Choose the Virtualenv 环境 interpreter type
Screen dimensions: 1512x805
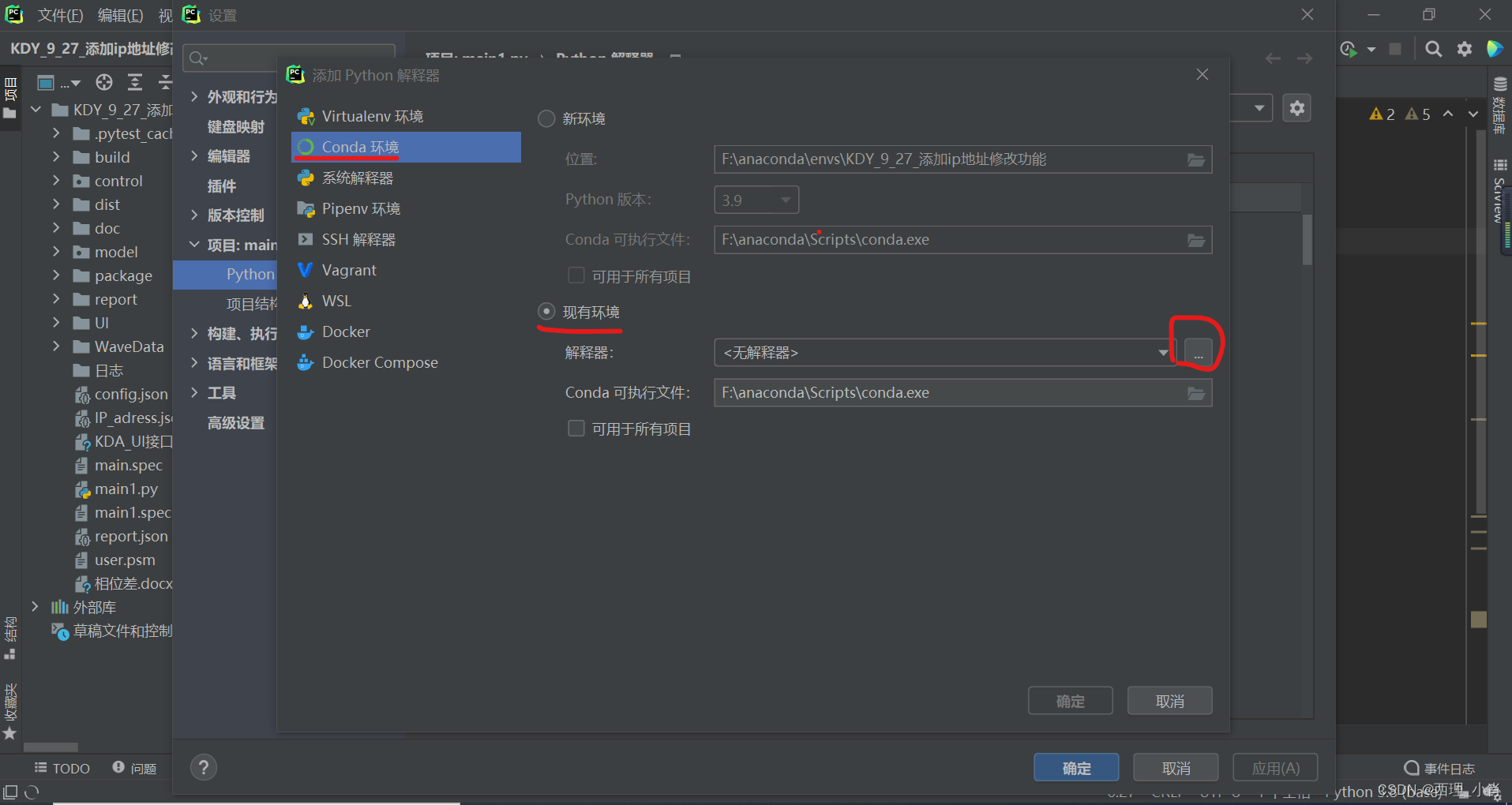click(372, 116)
